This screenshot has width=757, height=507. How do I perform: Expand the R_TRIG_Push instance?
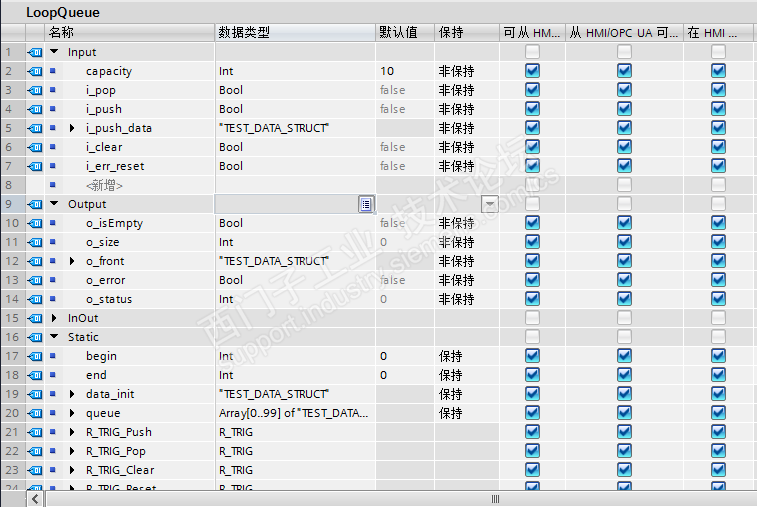(x=72, y=432)
